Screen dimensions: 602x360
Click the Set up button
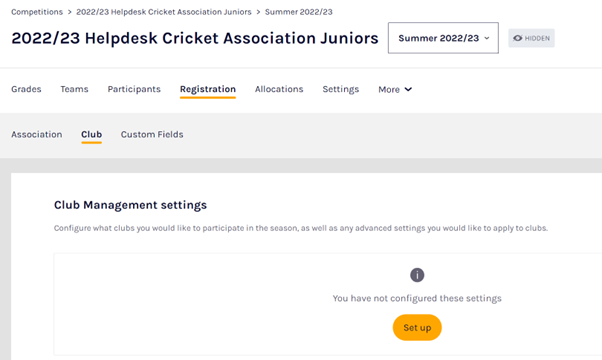tap(417, 327)
